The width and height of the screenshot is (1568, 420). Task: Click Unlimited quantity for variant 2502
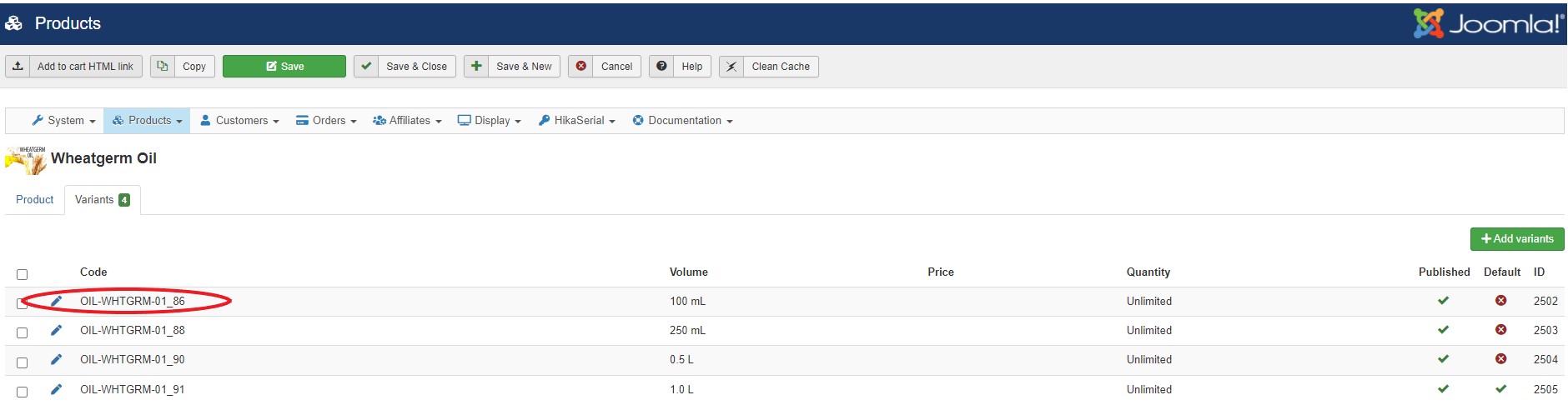[1149, 301]
